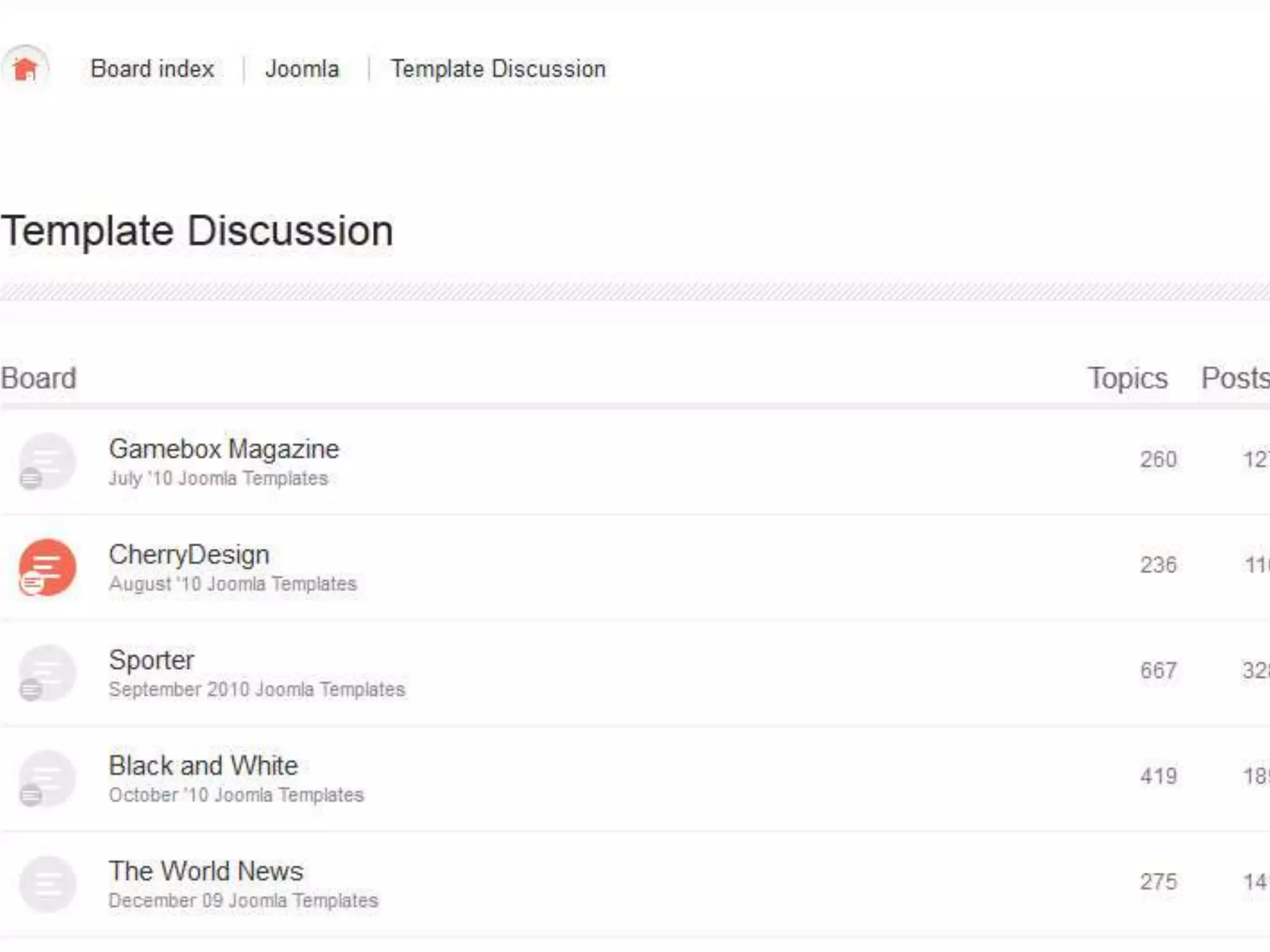Image resolution: width=1270 pixels, height=952 pixels.
Task: Click the red home icon
Action: [x=25, y=69]
